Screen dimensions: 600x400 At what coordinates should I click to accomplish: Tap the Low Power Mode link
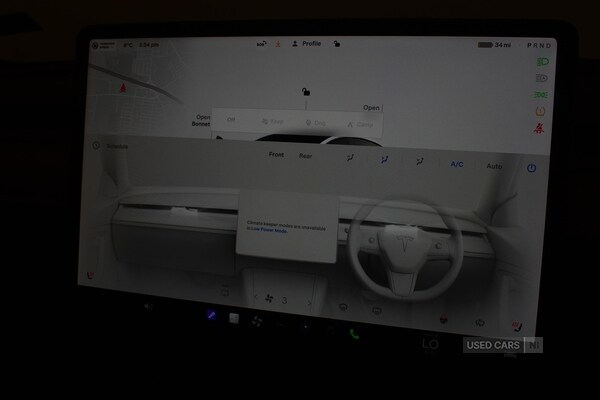tap(269, 230)
